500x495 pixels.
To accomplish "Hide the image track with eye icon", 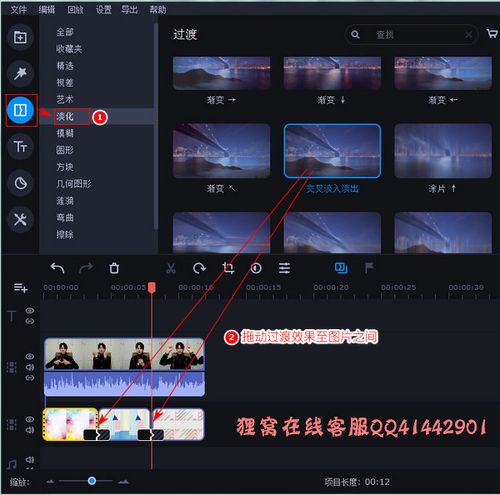I will pos(30,419).
